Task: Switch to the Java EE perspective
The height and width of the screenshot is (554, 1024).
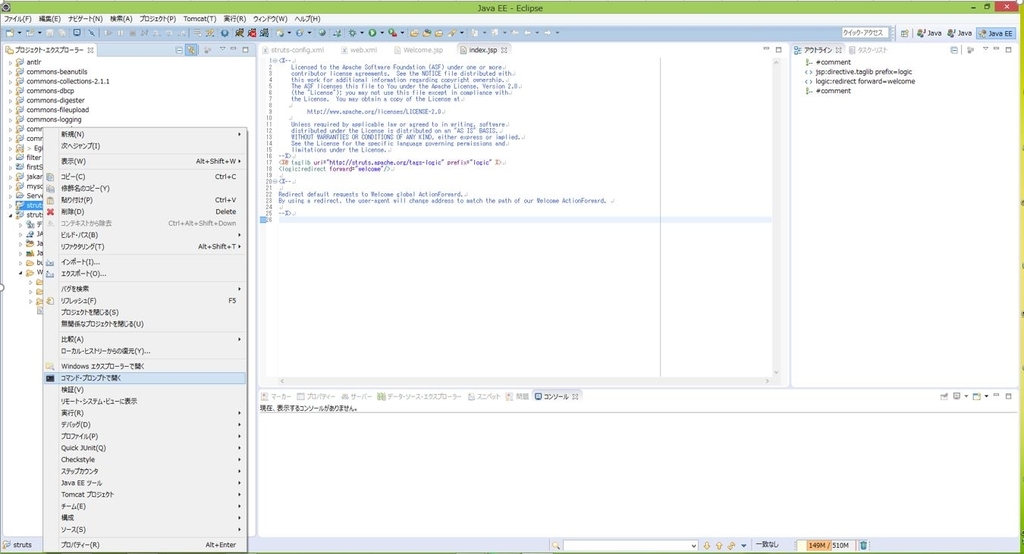Action: click(x=995, y=33)
